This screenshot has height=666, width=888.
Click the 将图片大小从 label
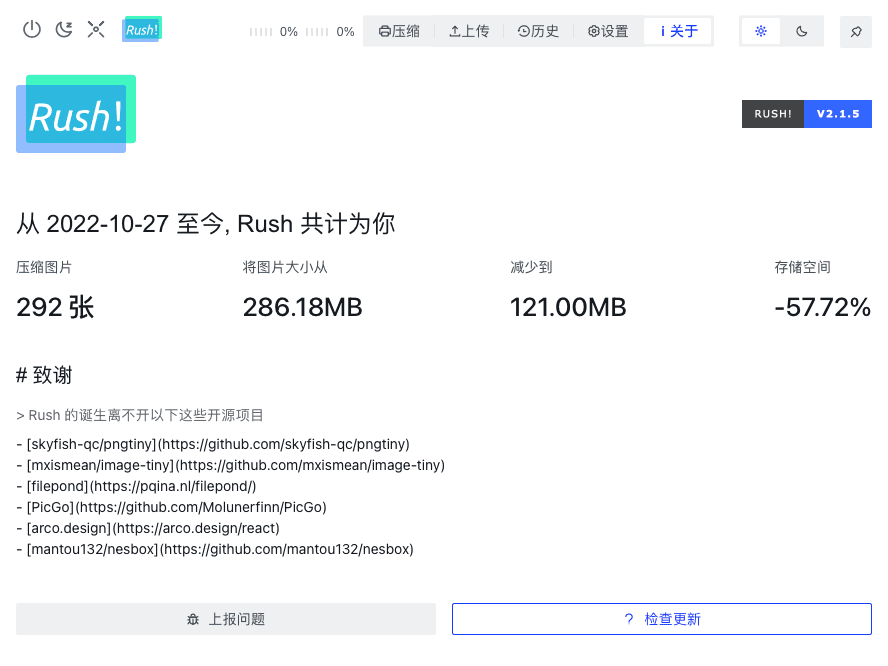(285, 267)
